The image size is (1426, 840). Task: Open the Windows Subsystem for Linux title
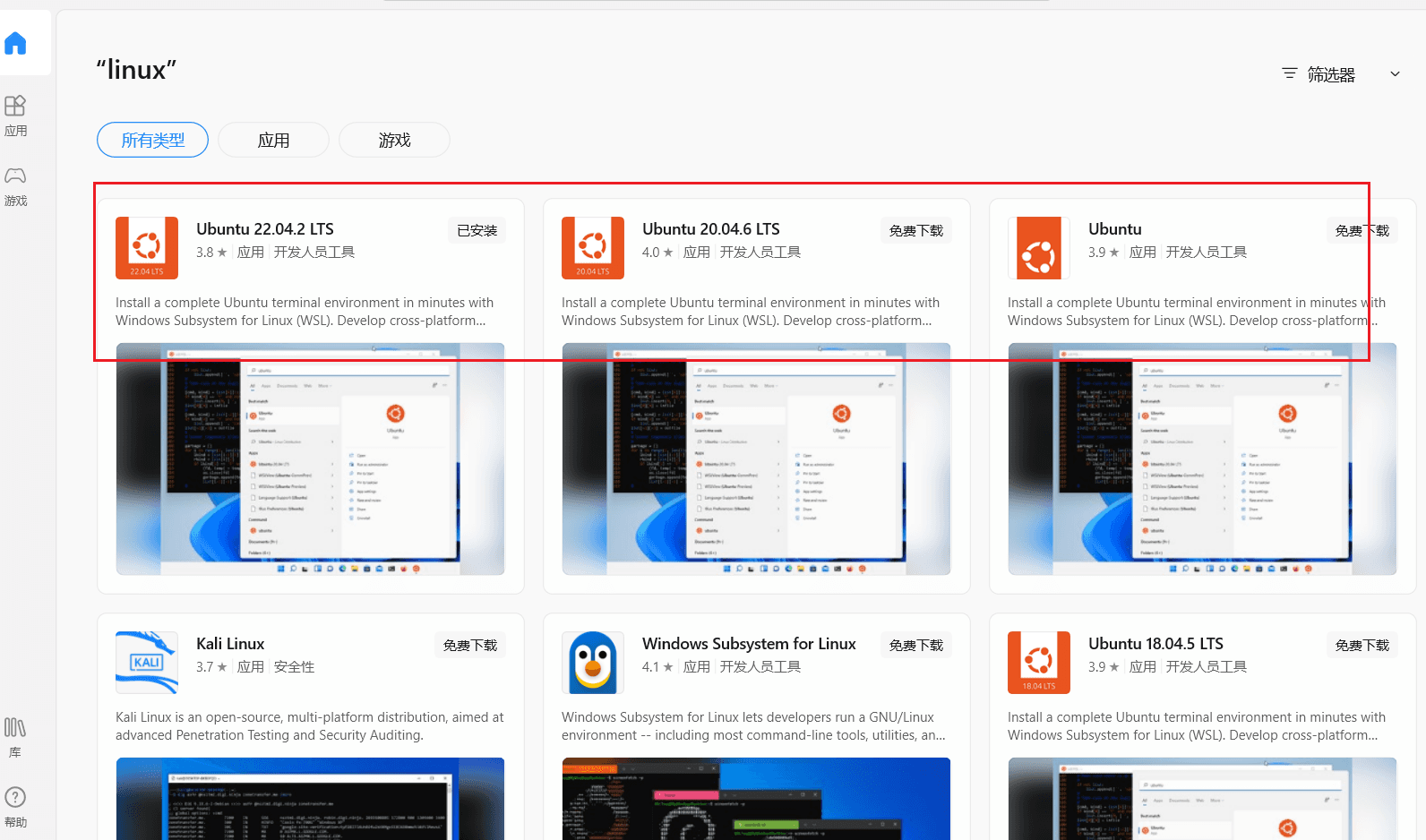click(x=749, y=644)
